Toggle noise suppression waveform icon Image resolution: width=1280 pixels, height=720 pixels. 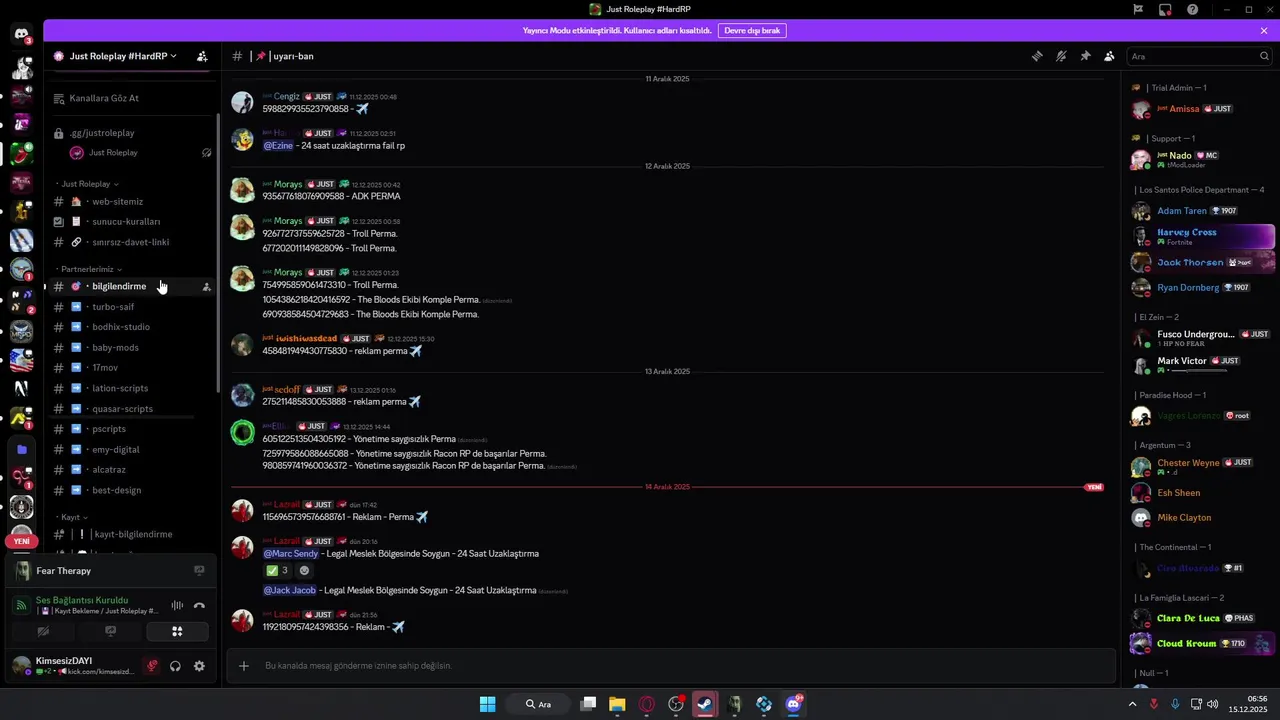click(177, 605)
